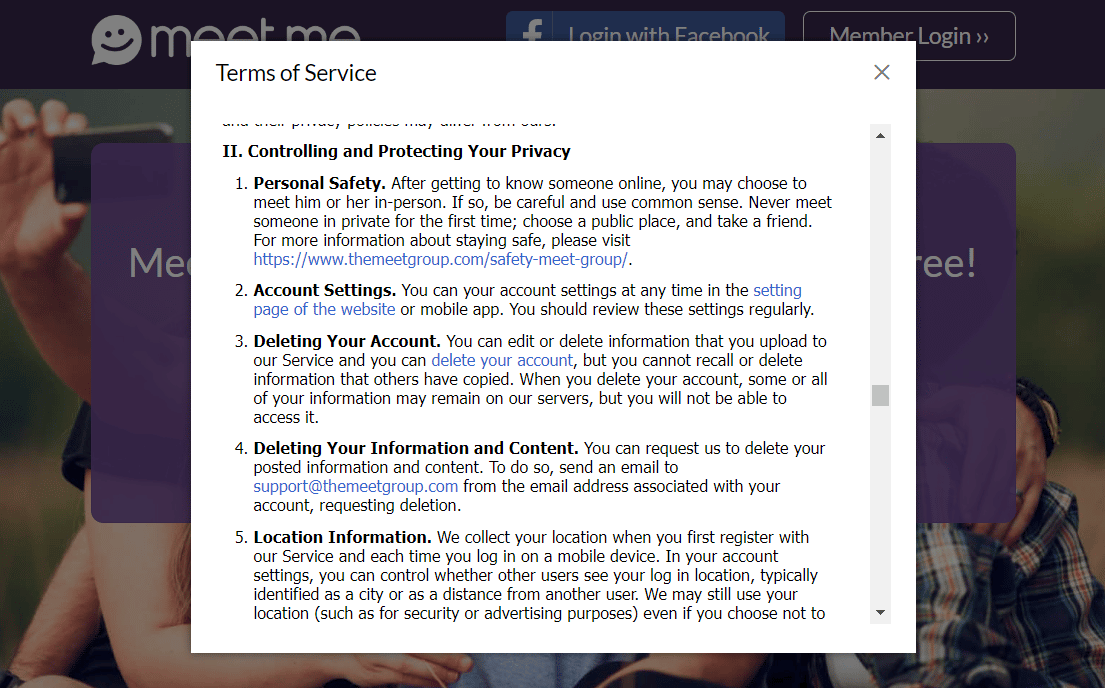This screenshot has width=1105, height=688.
Task: Open the safety-meet-group URL link
Action: point(440,259)
